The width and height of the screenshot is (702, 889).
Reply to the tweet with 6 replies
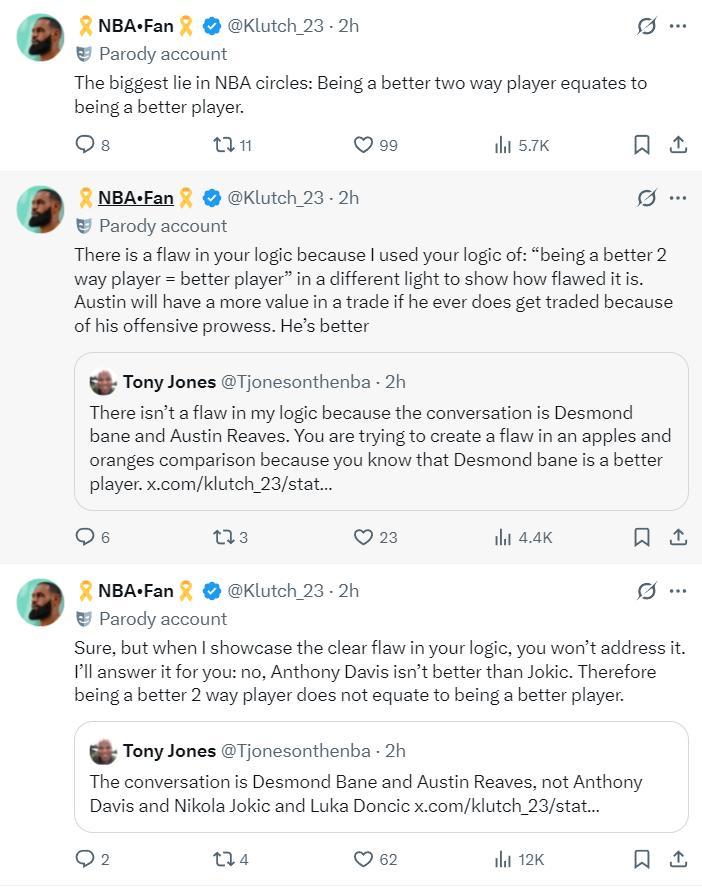[x=85, y=537]
